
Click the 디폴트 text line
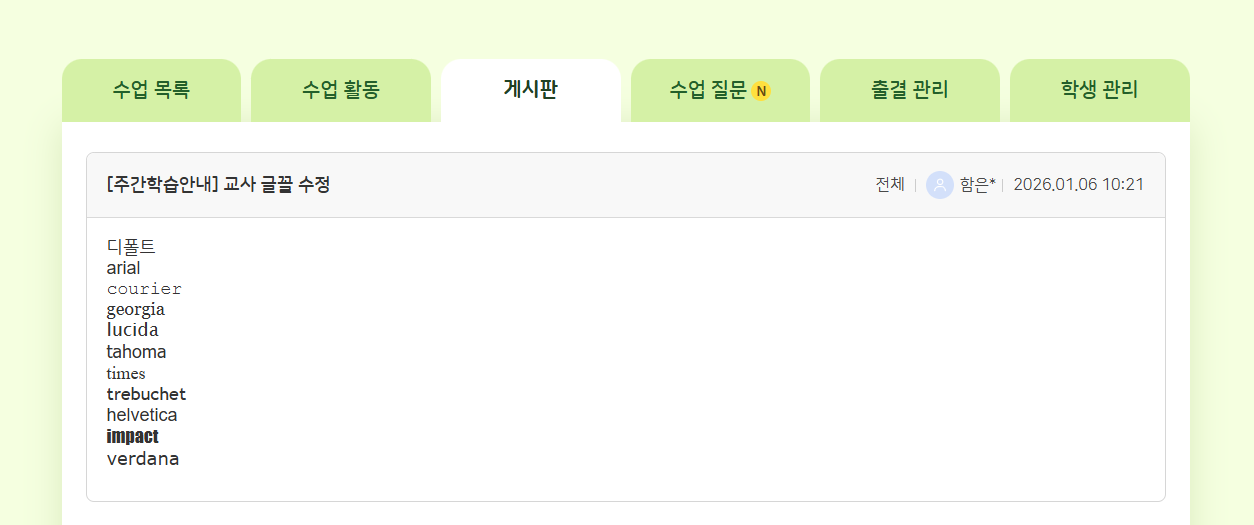(x=131, y=247)
